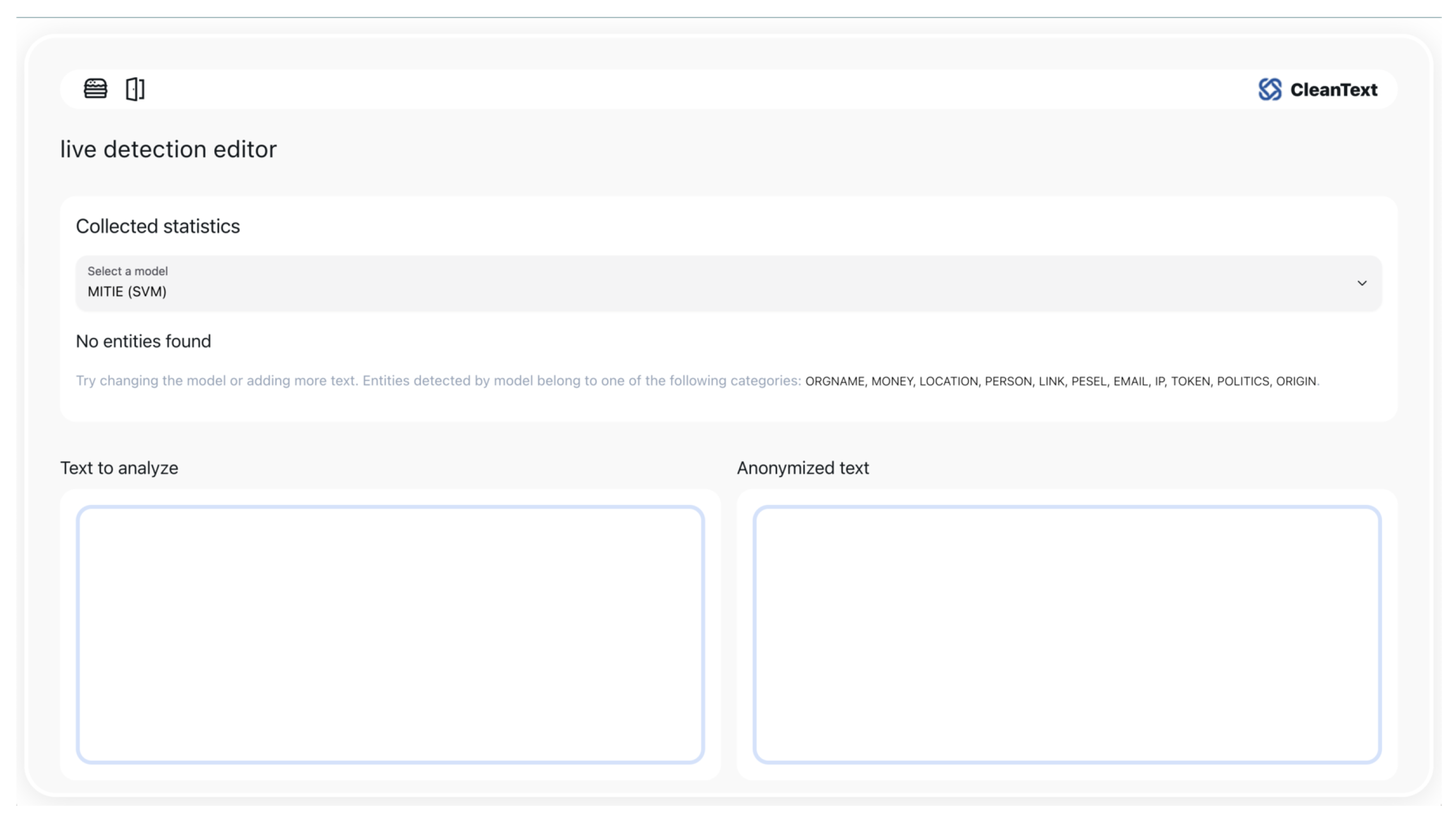Screen dimensions: 1456x827
Task: Click the 'No entities found' message
Action: tap(143, 341)
